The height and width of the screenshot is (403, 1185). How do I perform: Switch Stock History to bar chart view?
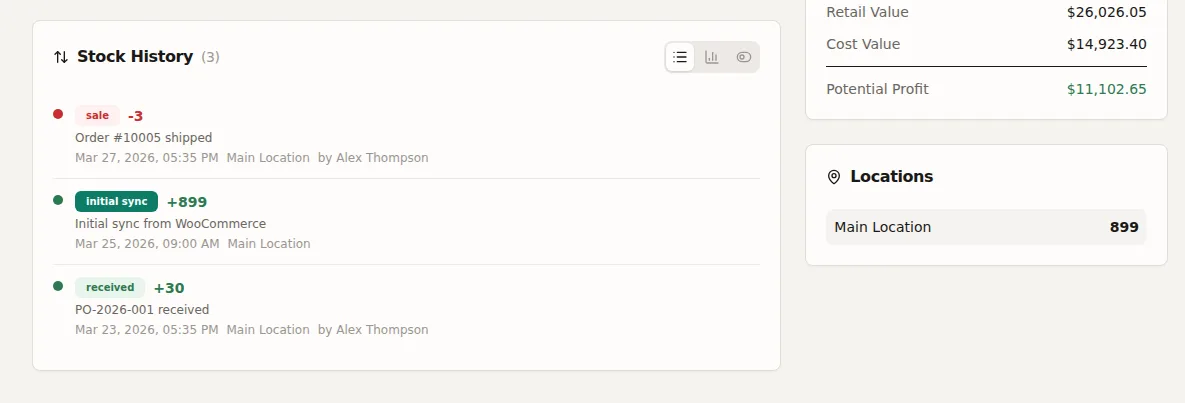pos(711,57)
